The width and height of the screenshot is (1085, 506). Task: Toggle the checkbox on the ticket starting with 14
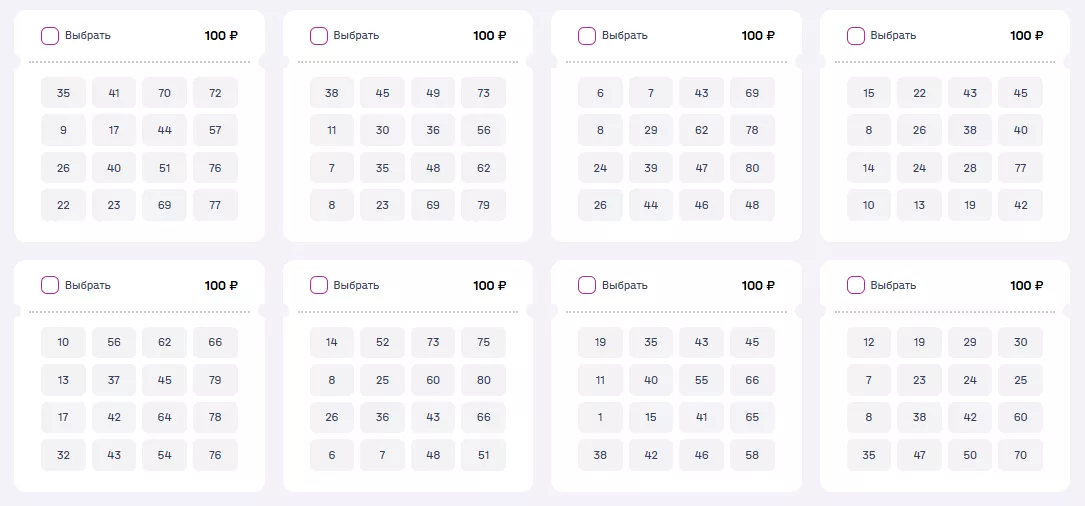coord(319,285)
